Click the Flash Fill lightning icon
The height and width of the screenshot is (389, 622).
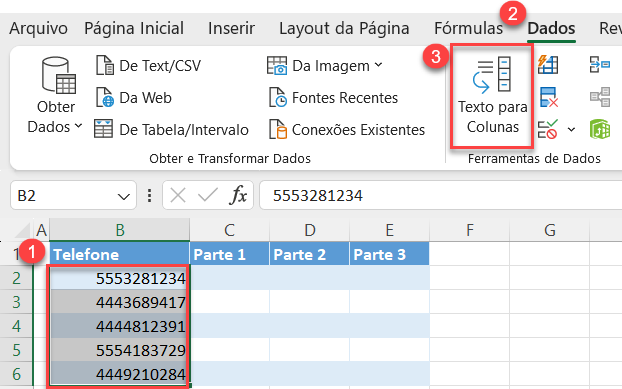click(548, 65)
